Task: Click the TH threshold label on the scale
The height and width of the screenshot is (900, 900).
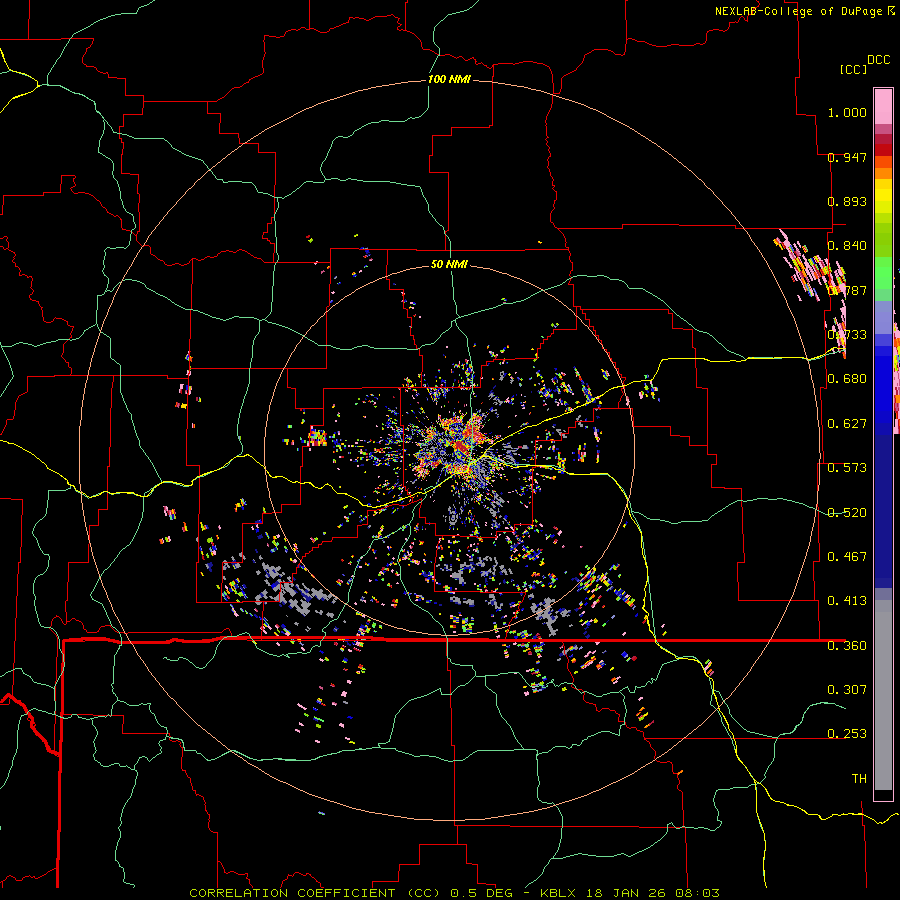Action: (859, 779)
